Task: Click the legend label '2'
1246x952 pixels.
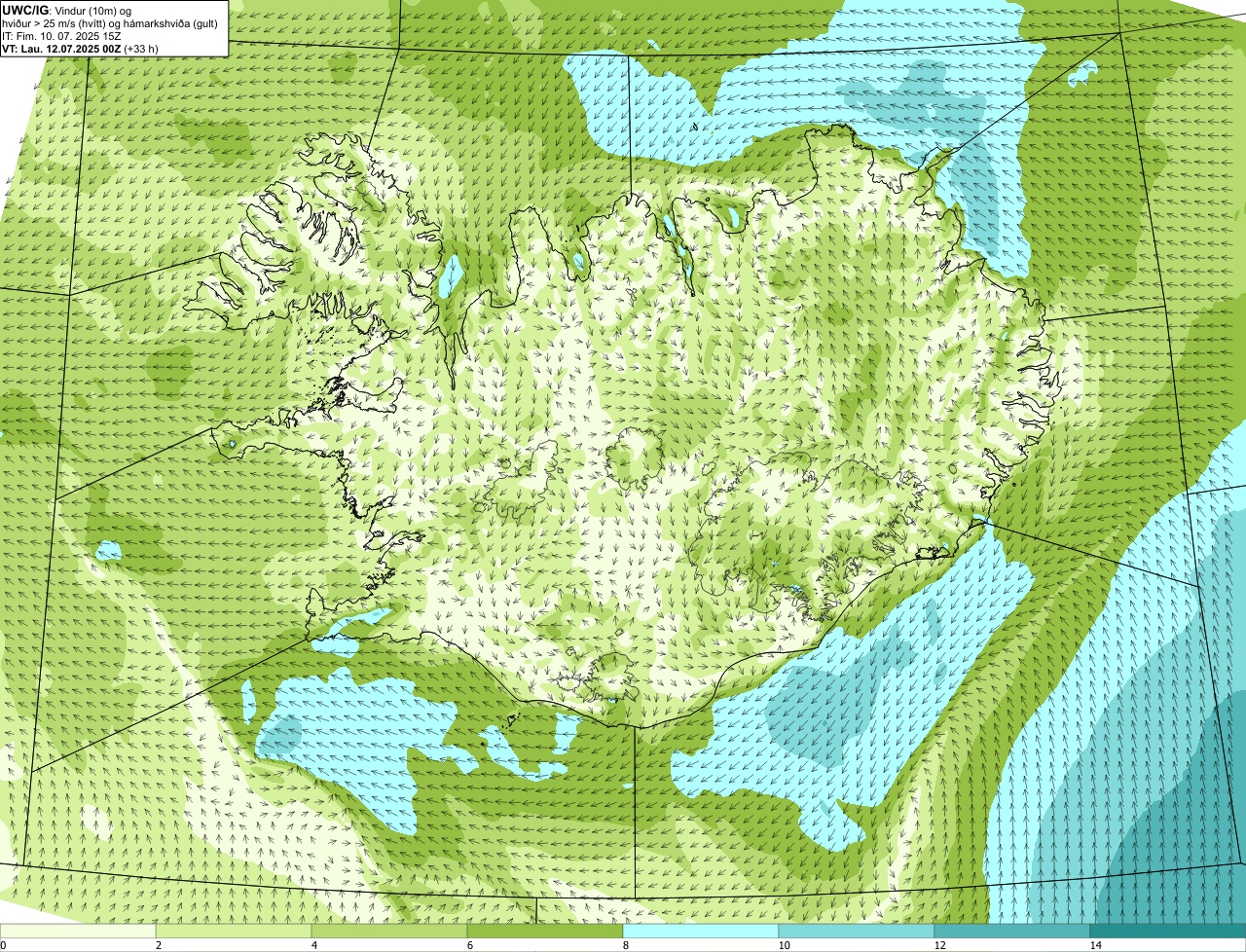Action: click(x=158, y=945)
